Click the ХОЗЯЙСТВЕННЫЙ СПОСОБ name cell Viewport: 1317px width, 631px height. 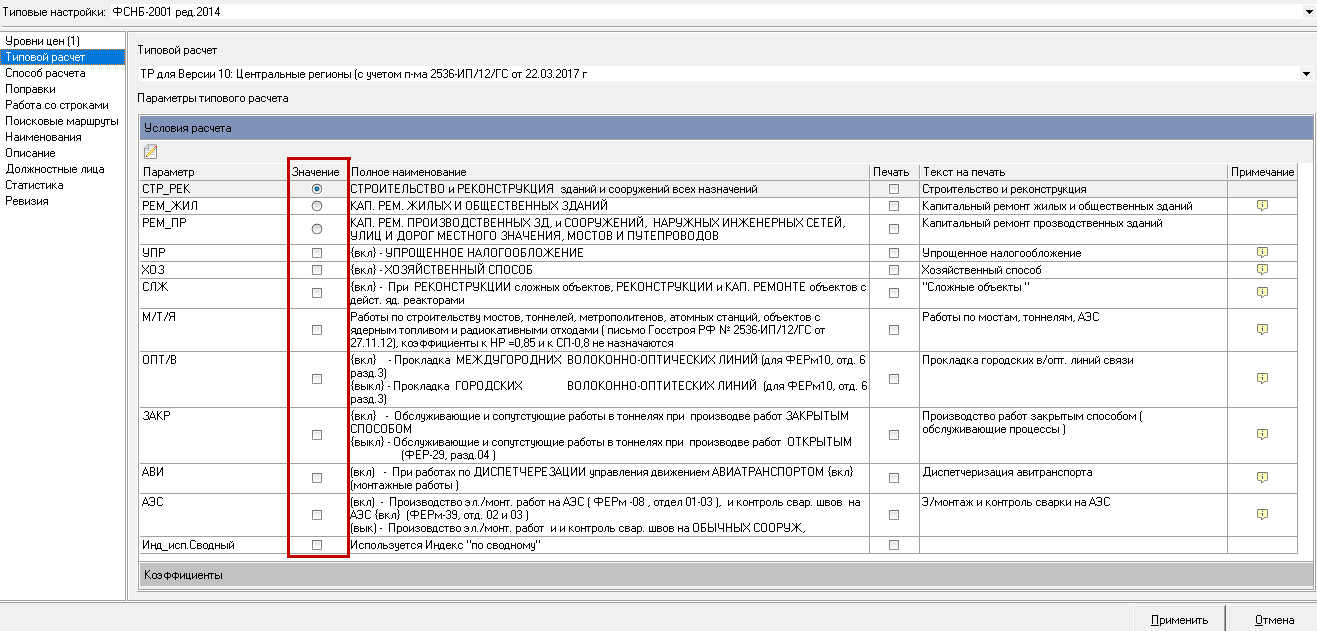(x=608, y=269)
